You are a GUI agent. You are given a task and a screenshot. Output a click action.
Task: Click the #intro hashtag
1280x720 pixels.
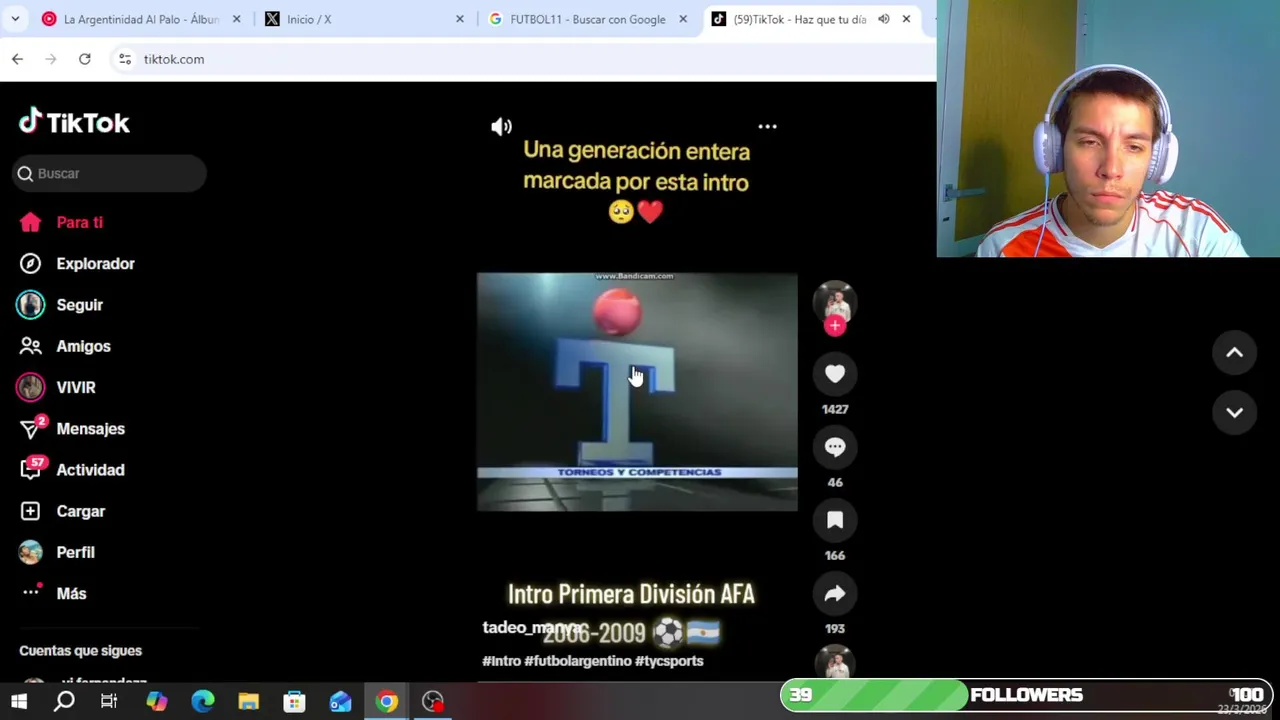click(502, 661)
